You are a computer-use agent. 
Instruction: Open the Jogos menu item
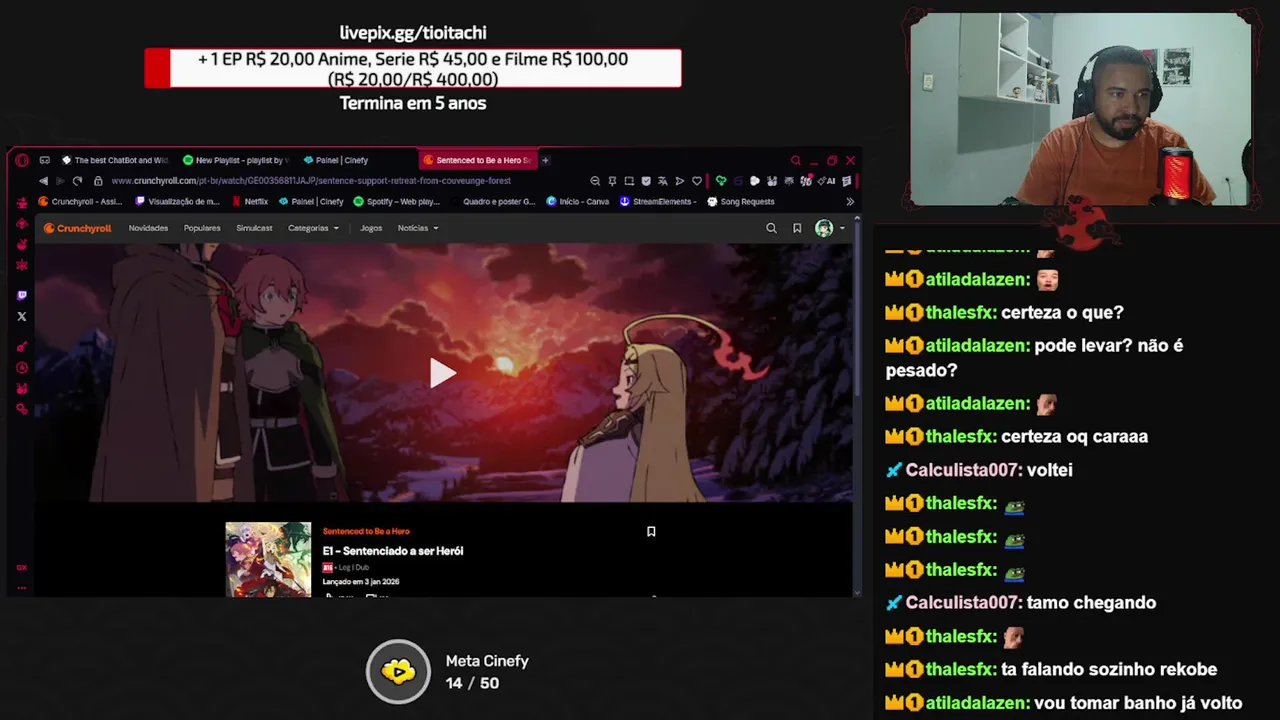pyautogui.click(x=371, y=228)
